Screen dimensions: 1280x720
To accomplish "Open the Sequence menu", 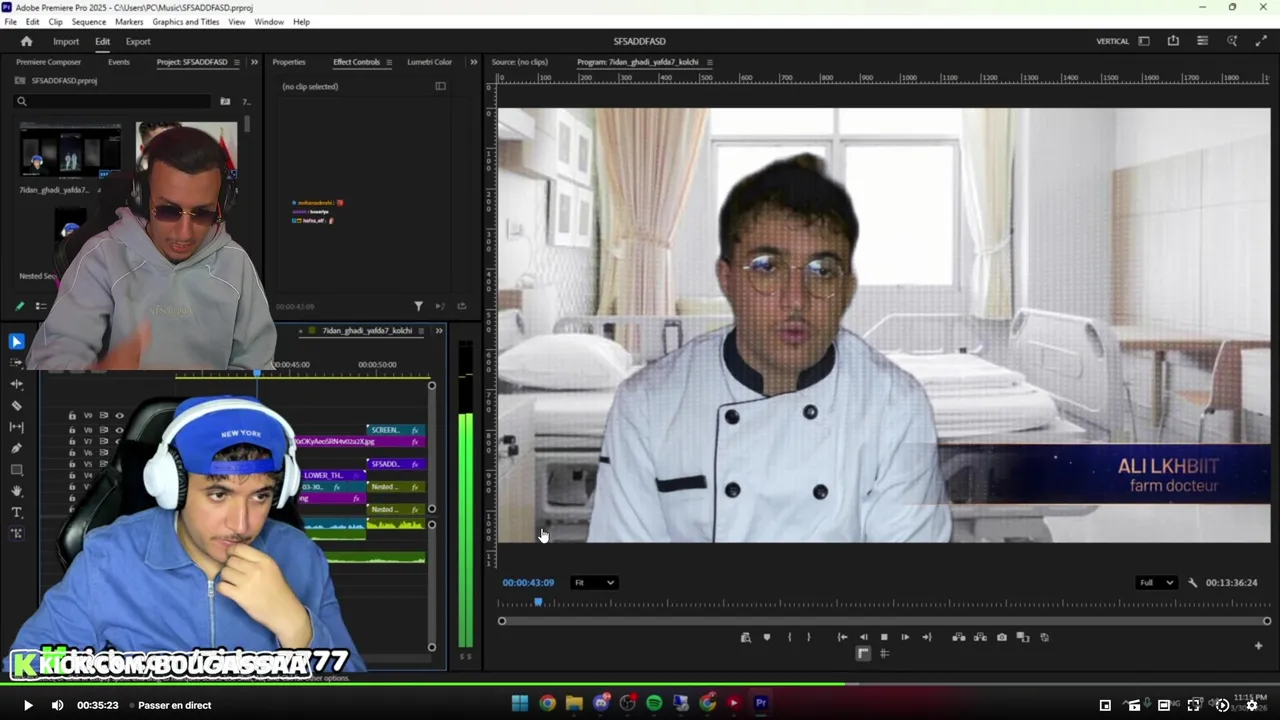I will tap(88, 21).
